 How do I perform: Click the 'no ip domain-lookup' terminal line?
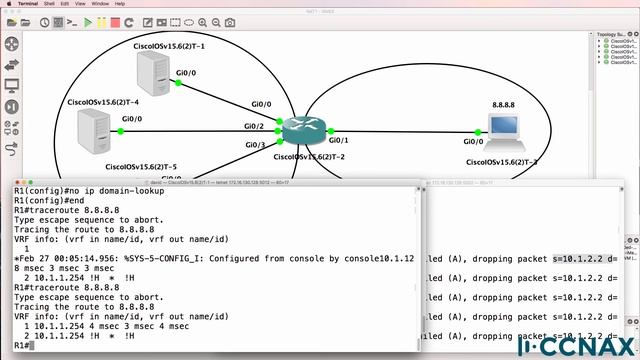point(89,191)
